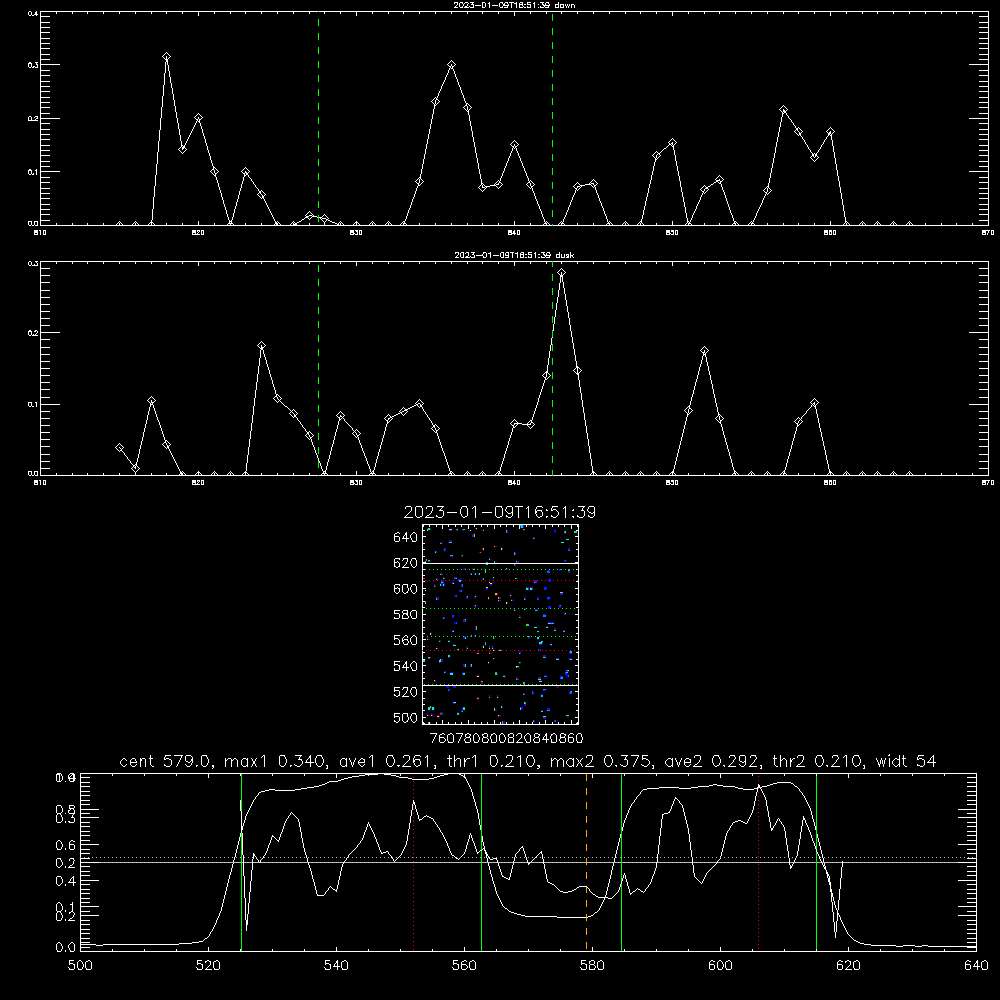Click the dusk plot peak marker near 852

tap(705, 351)
